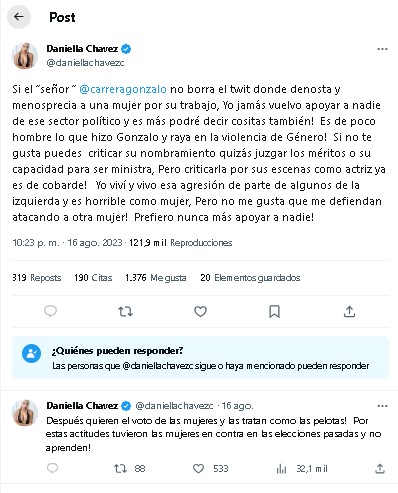Click the second post's profile avatar

[25, 413]
